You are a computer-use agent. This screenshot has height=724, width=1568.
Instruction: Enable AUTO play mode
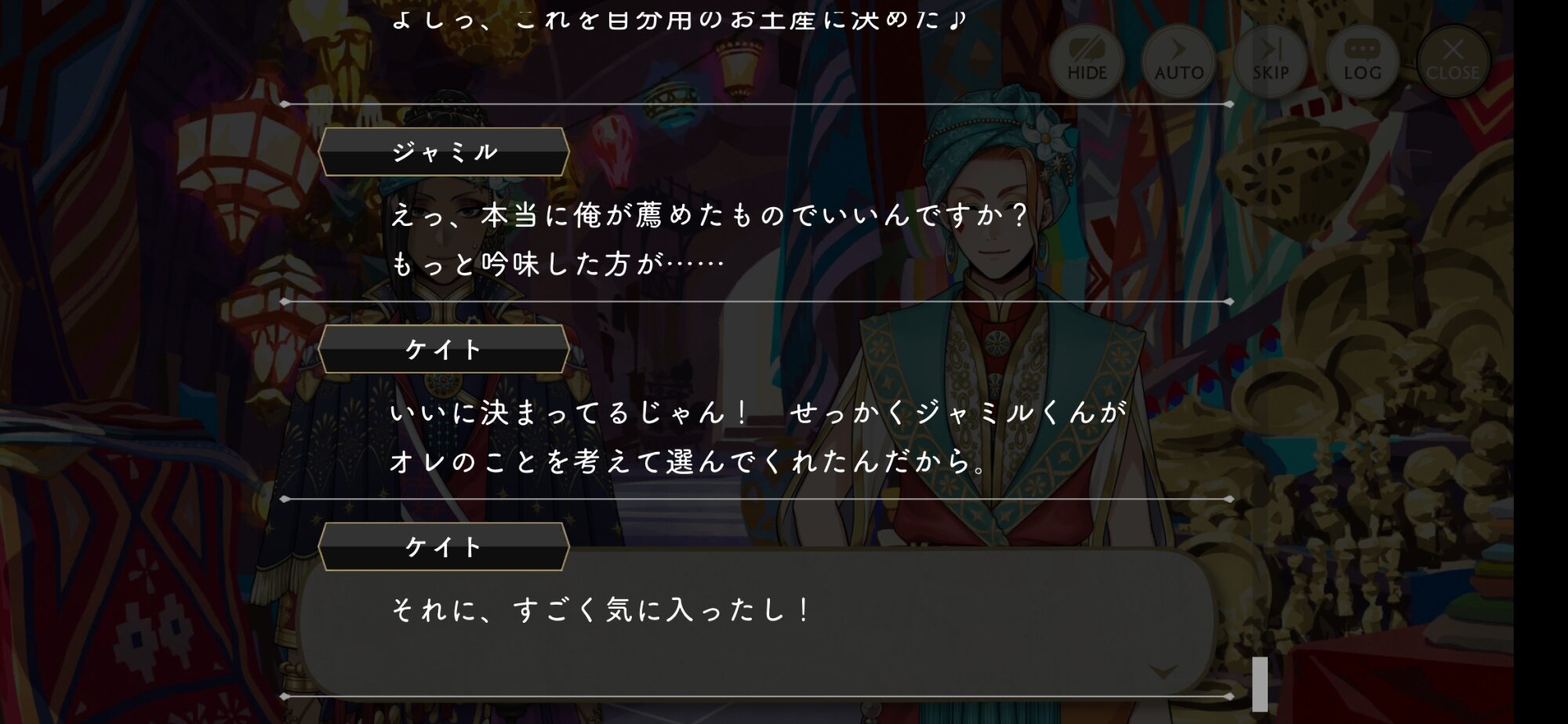pyautogui.click(x=1178, y=61)
